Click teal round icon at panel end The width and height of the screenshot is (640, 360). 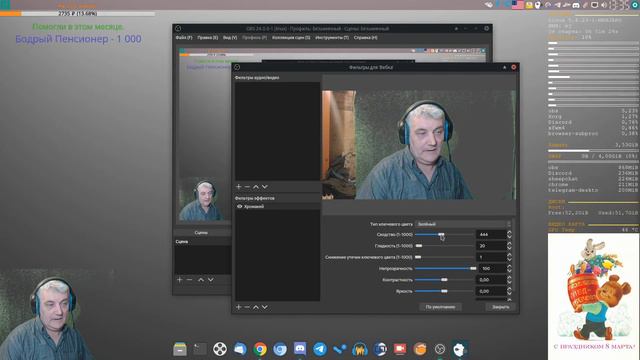[x=636, y=5]
